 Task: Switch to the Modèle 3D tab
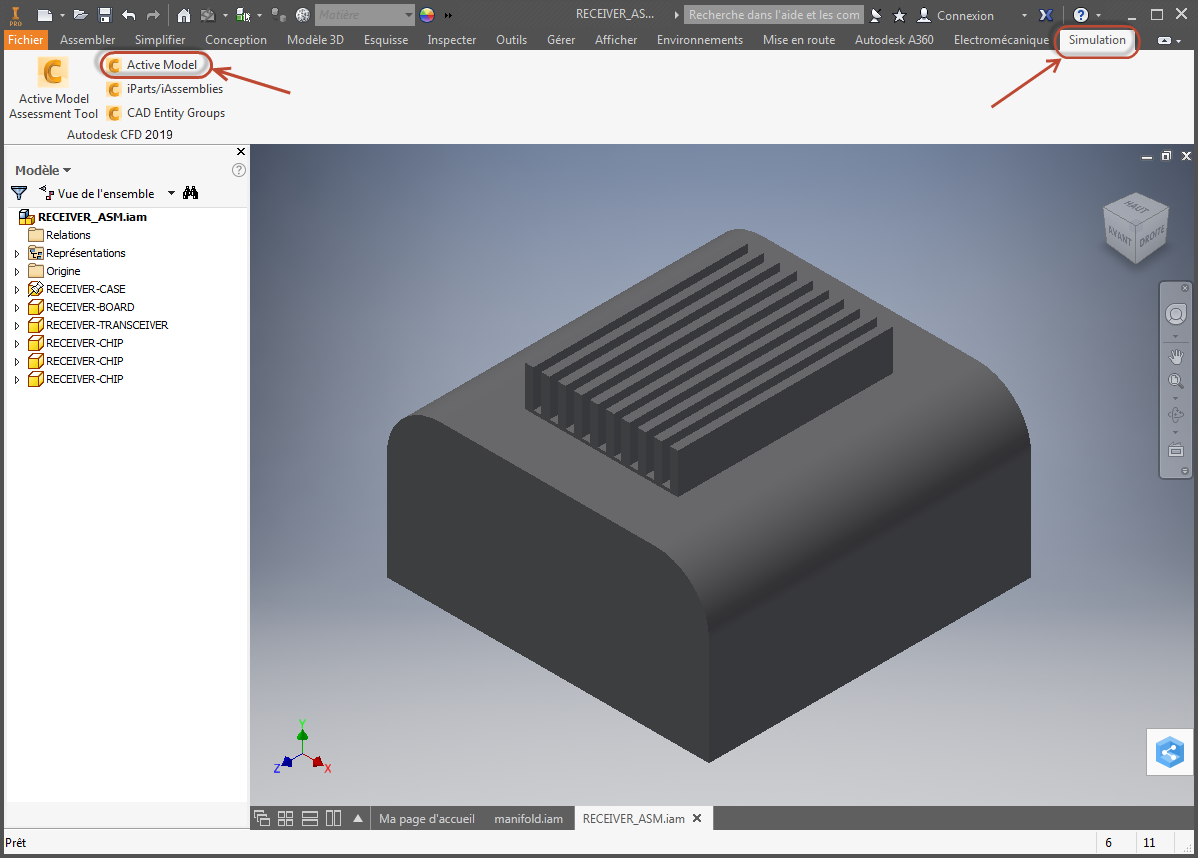coord(315,40)
